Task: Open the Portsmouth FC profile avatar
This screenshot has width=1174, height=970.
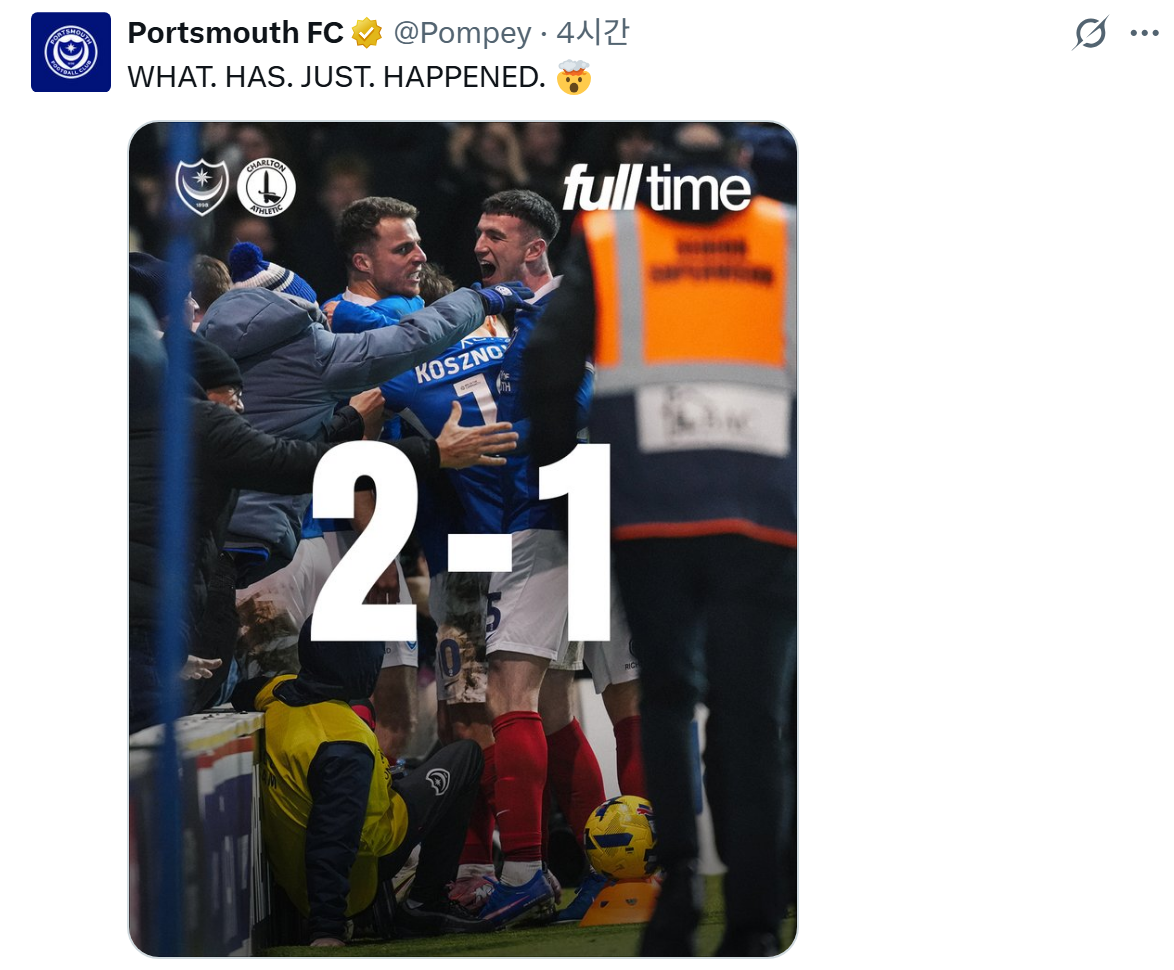Action: tap(70, 52)
